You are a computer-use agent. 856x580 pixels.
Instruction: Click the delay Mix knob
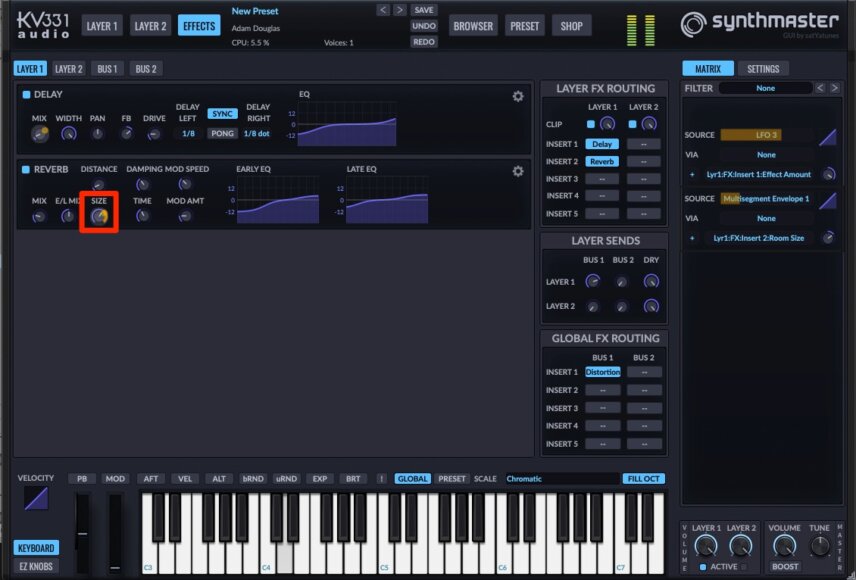[39, 133]
